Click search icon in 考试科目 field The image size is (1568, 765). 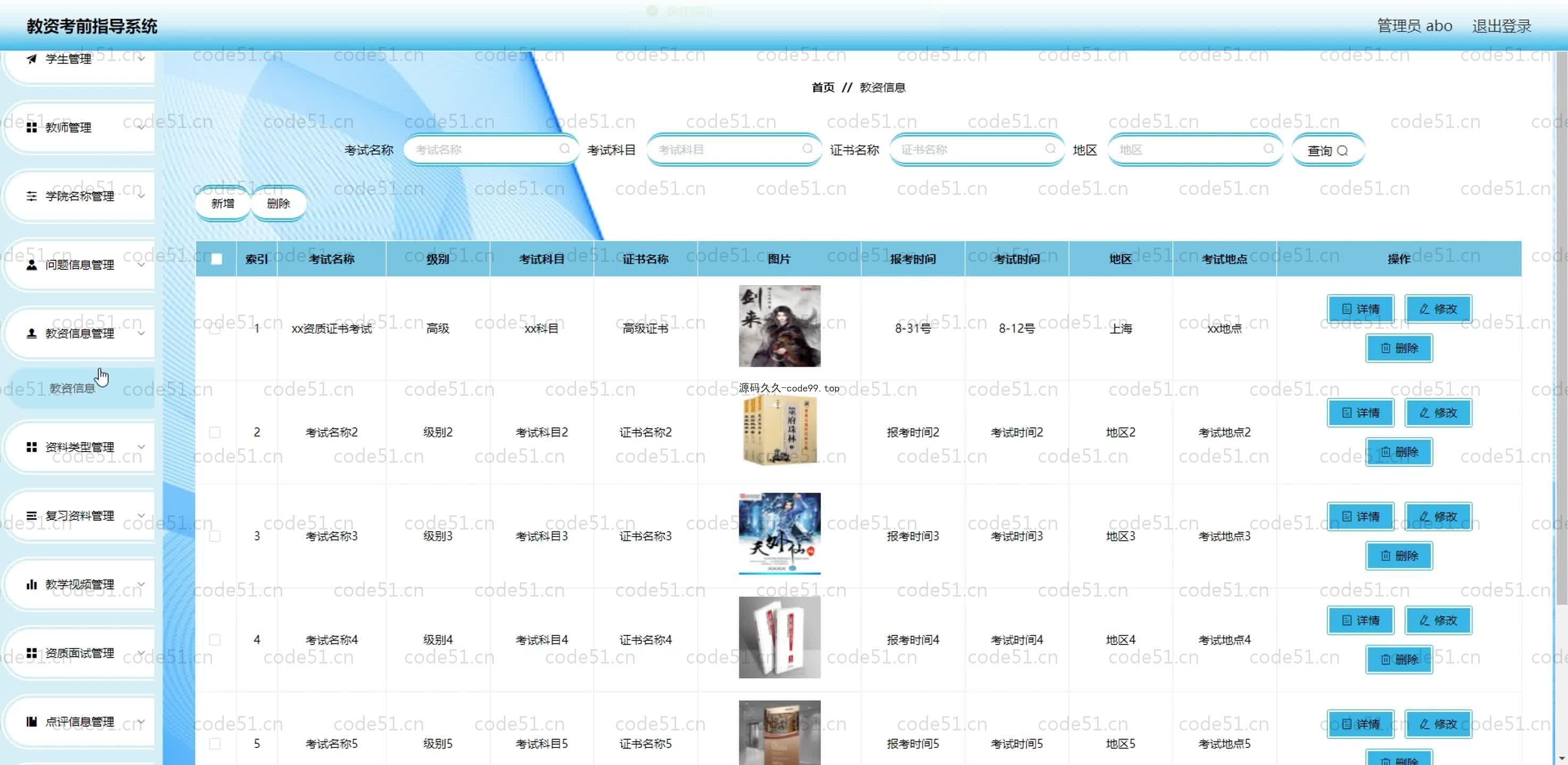[x=807, y=149]
